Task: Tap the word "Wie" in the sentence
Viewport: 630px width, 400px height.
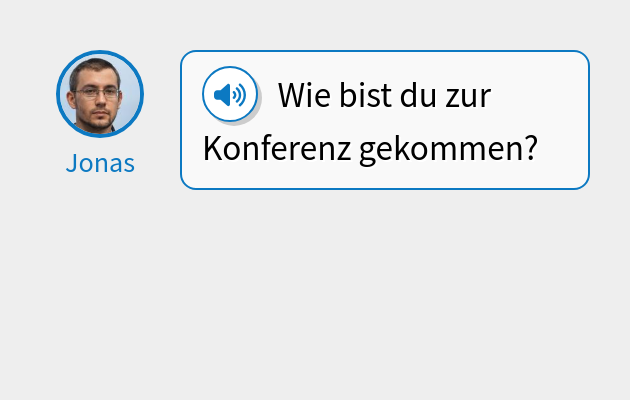Action: (x=302, y=96)
